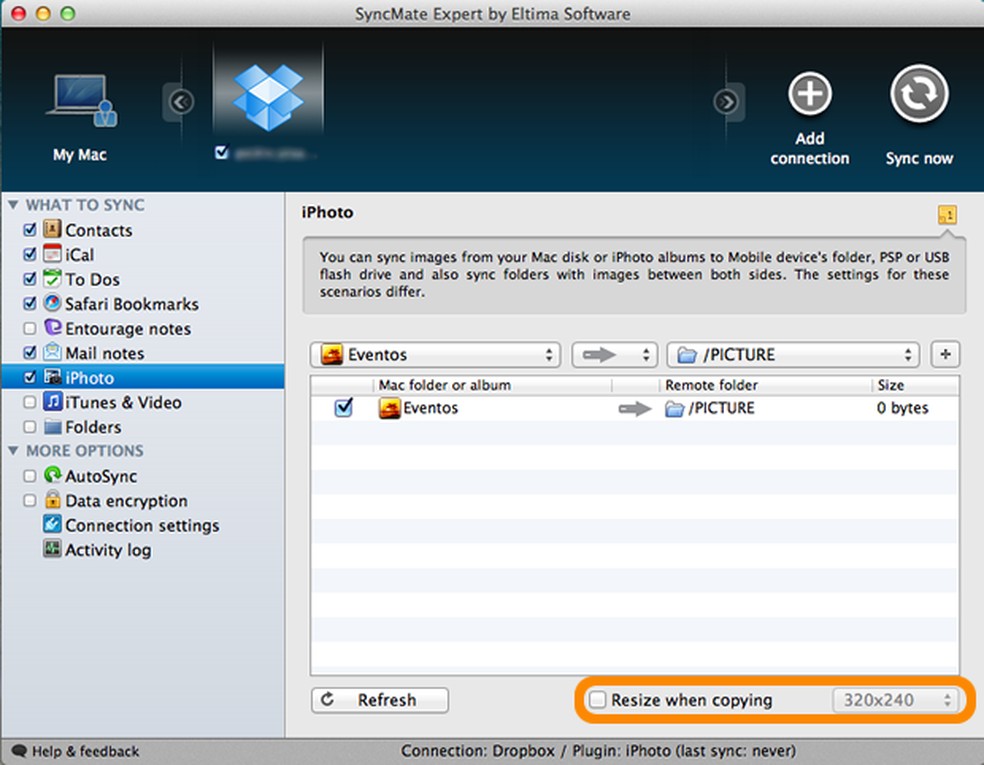Click the previous connection arrow
This screenshot has height=765, width=984.
pyautogui.click(x=181, y=102)
